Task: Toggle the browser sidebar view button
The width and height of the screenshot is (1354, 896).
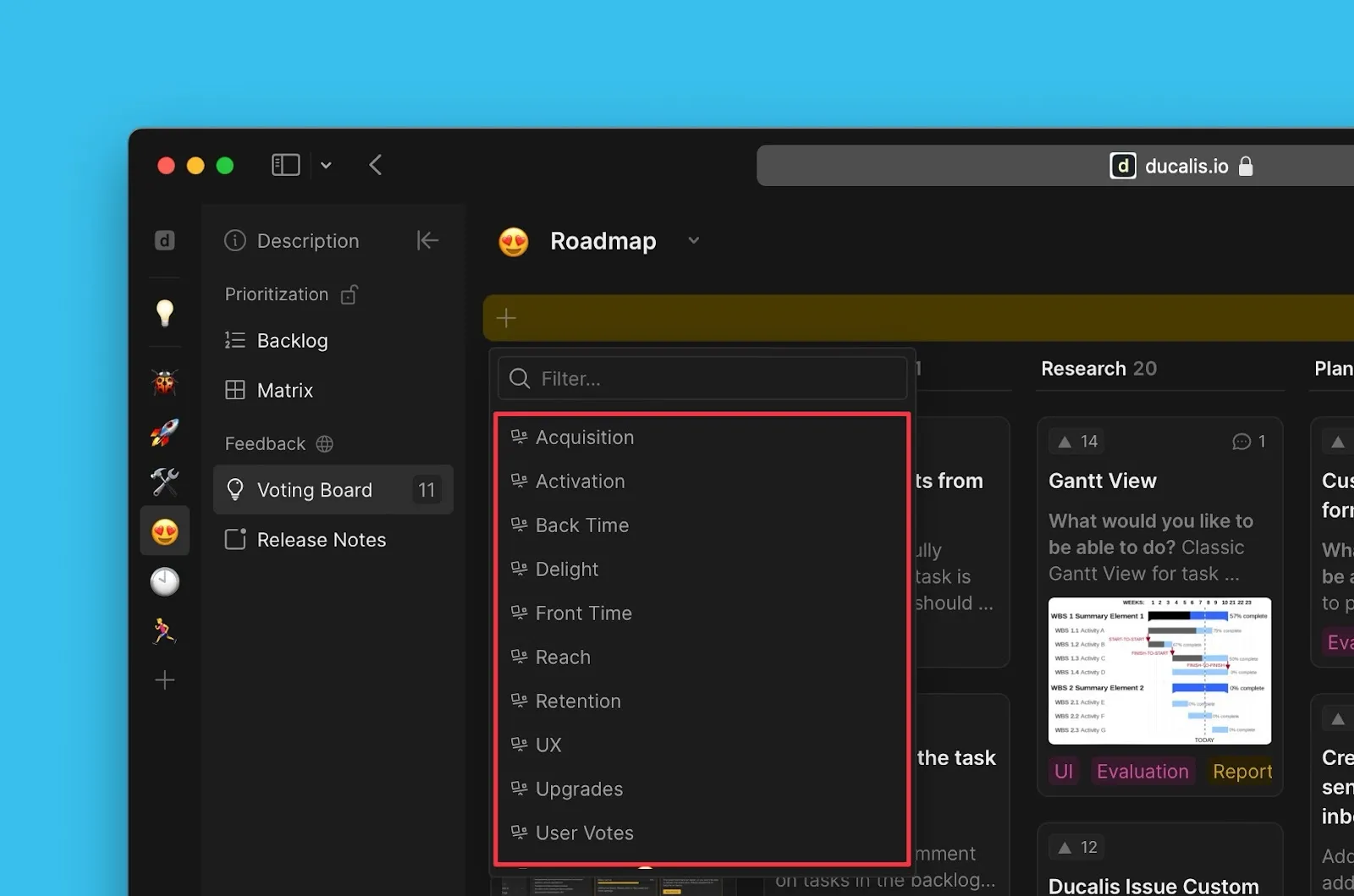Action: coord(286,165)
